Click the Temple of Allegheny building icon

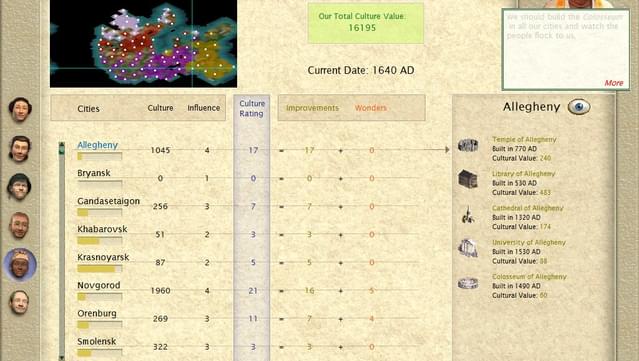(468, 145)
